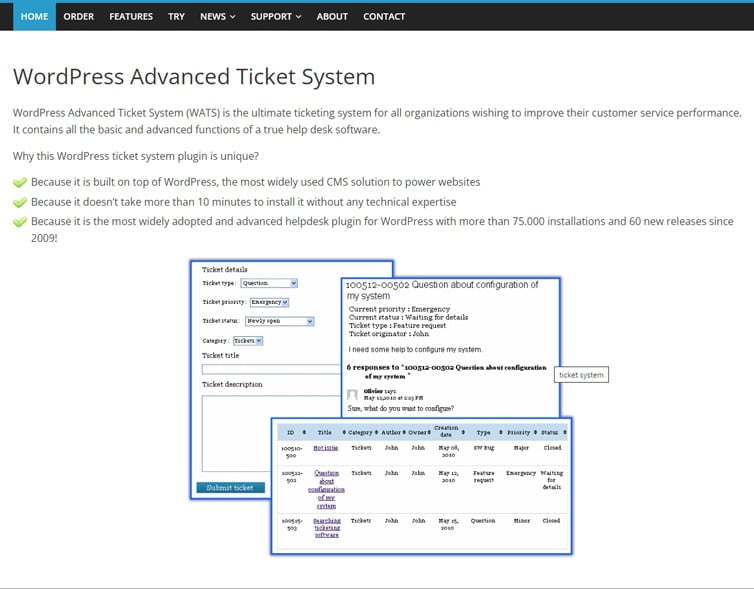
Task: Select the TRY menu item
Action: click(x=176, y=16)
